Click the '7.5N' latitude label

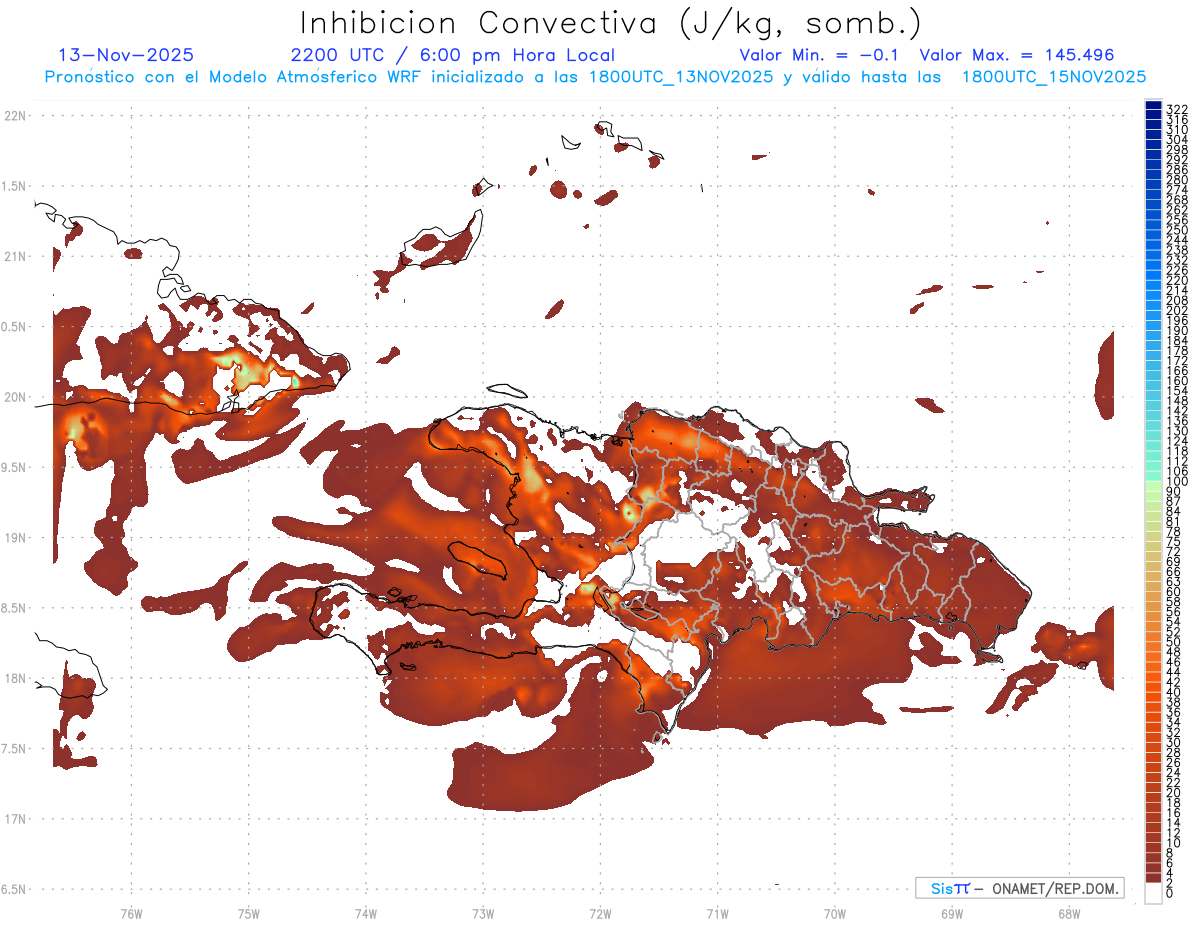click(14, 748)
